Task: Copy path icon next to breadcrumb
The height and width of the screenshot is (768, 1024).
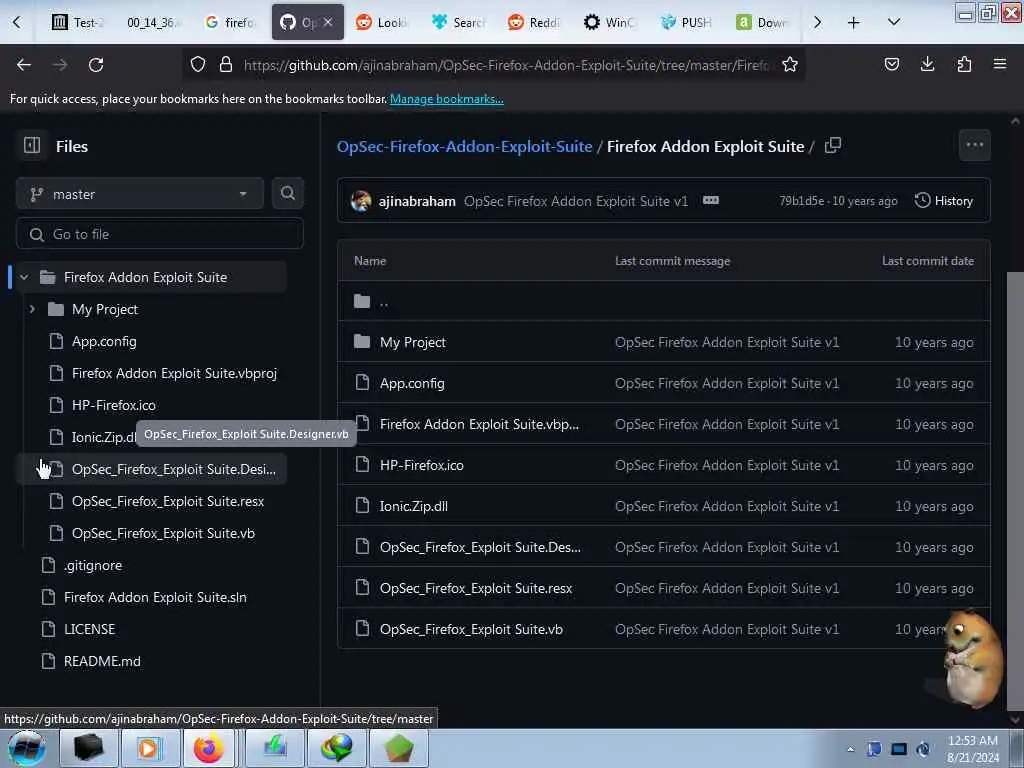Action: pyautogui.click(x=833, y=146)
